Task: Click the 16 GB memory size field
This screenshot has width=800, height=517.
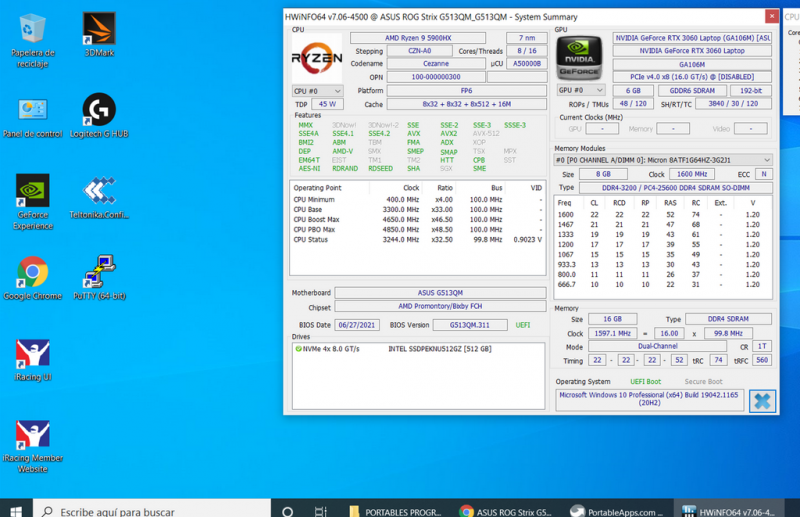Action: (612, 319)
